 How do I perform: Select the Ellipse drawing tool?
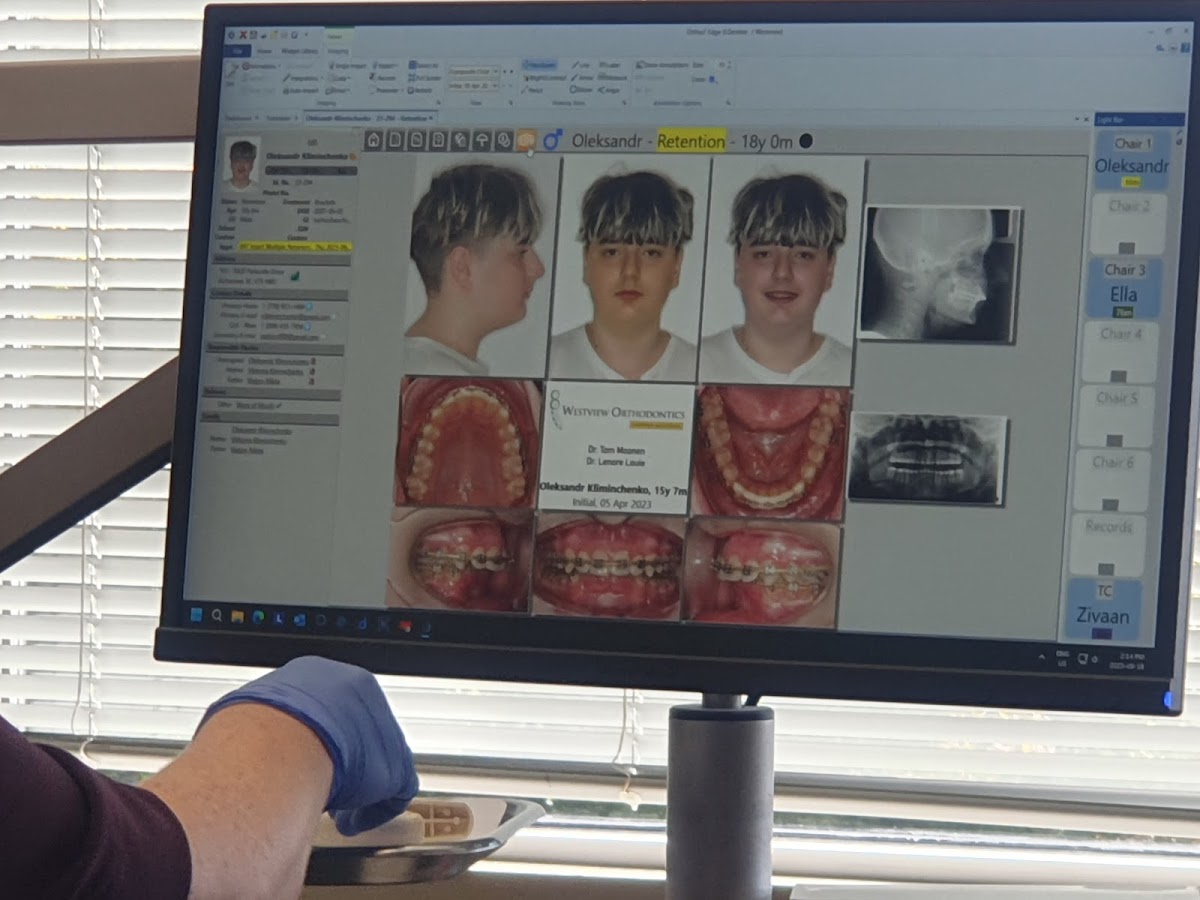point(582,89)
